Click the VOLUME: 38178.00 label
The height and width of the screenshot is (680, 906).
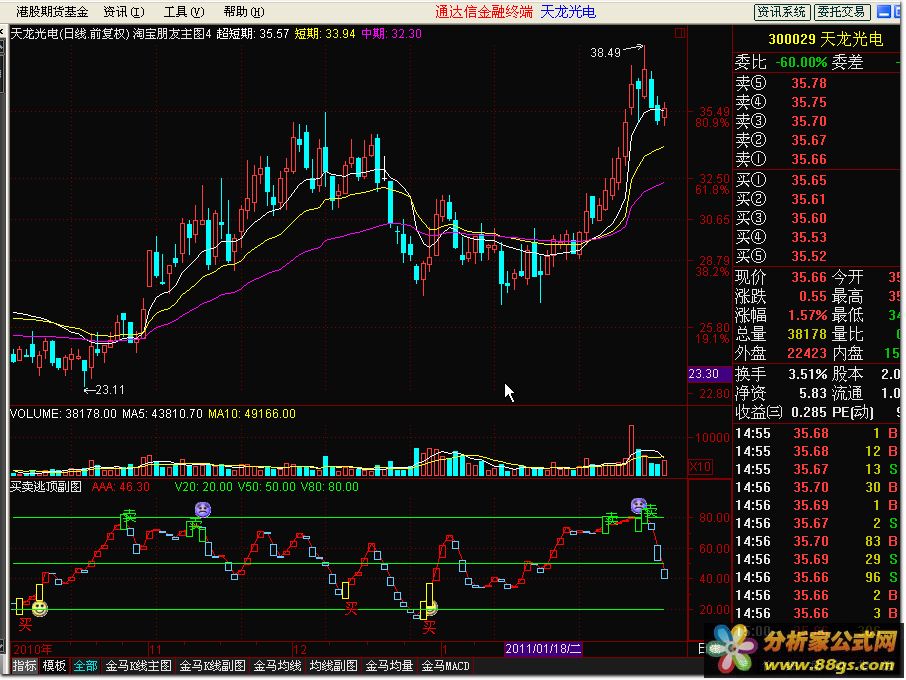[64, 414]
